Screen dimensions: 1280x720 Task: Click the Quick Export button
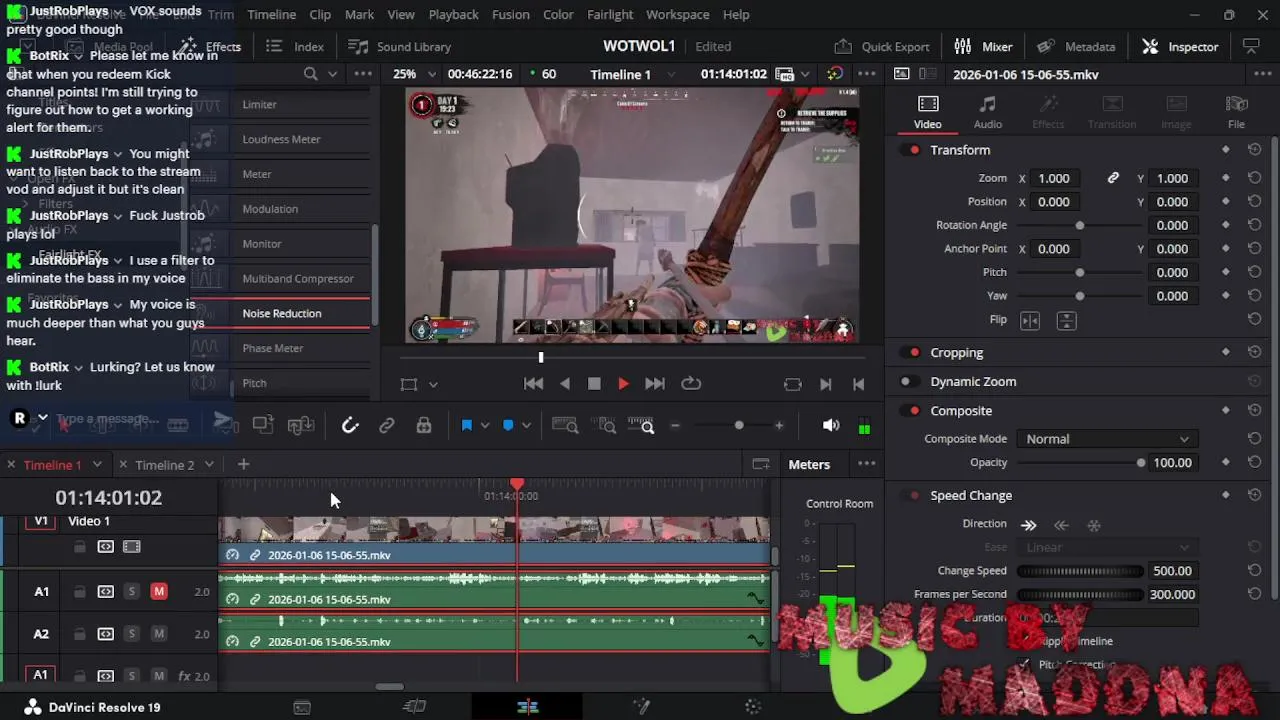coord(882,47)
